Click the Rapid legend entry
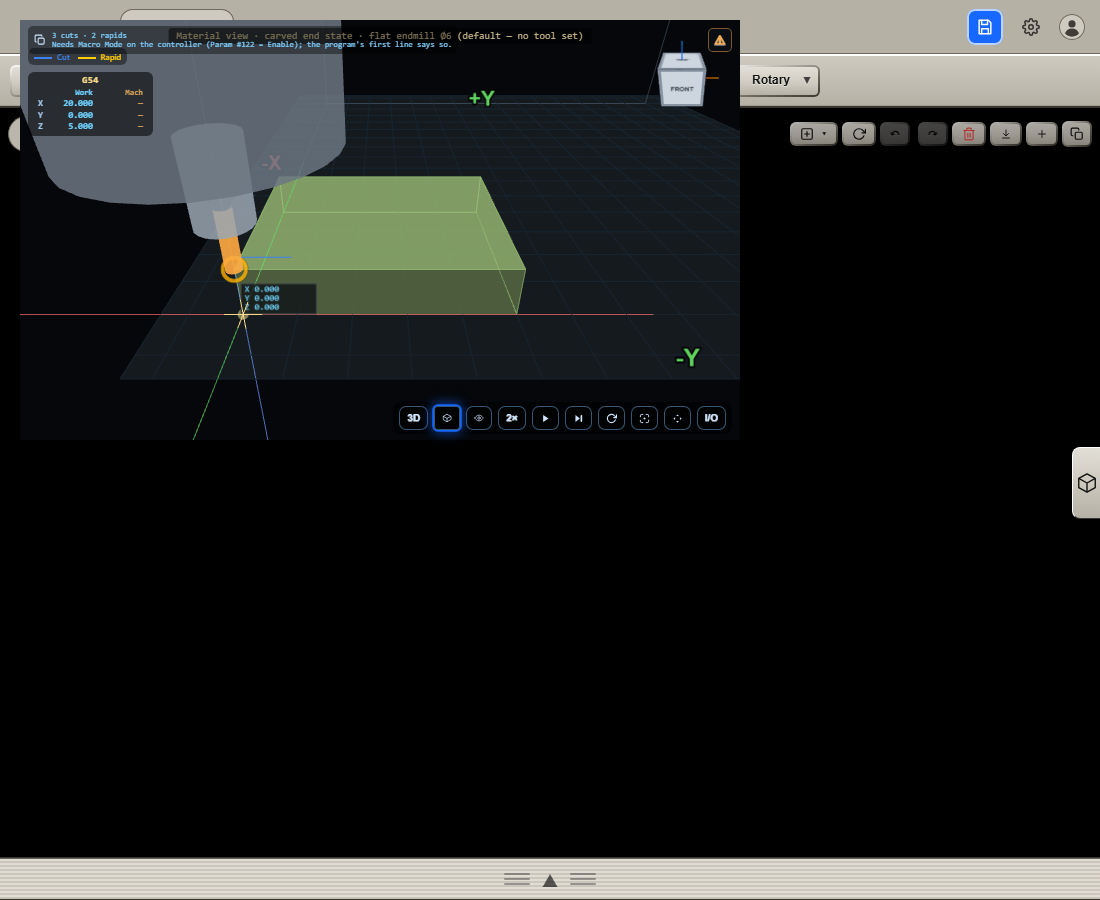The height and width of the screenshot is (900, 1100). pyautogui.click(x=100, y=58)
